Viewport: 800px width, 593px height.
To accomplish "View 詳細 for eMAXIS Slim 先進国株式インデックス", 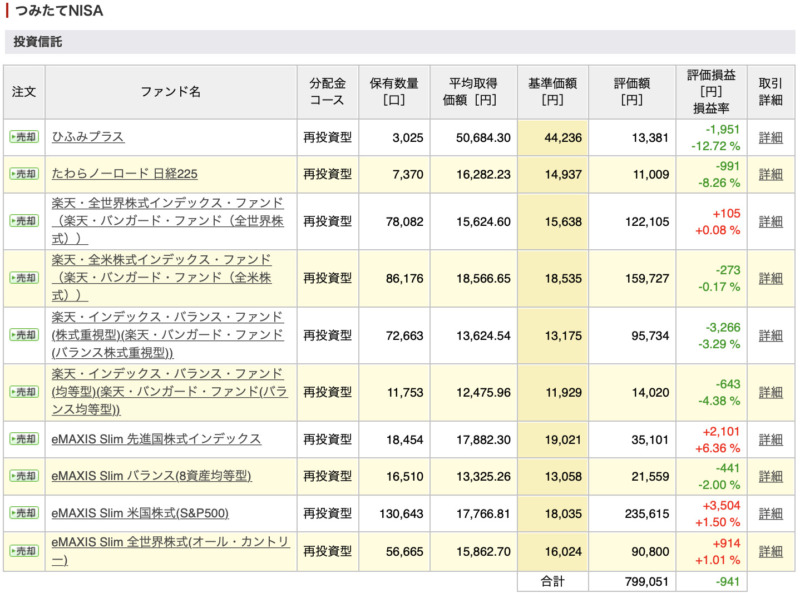I will (x=770, y=439).
